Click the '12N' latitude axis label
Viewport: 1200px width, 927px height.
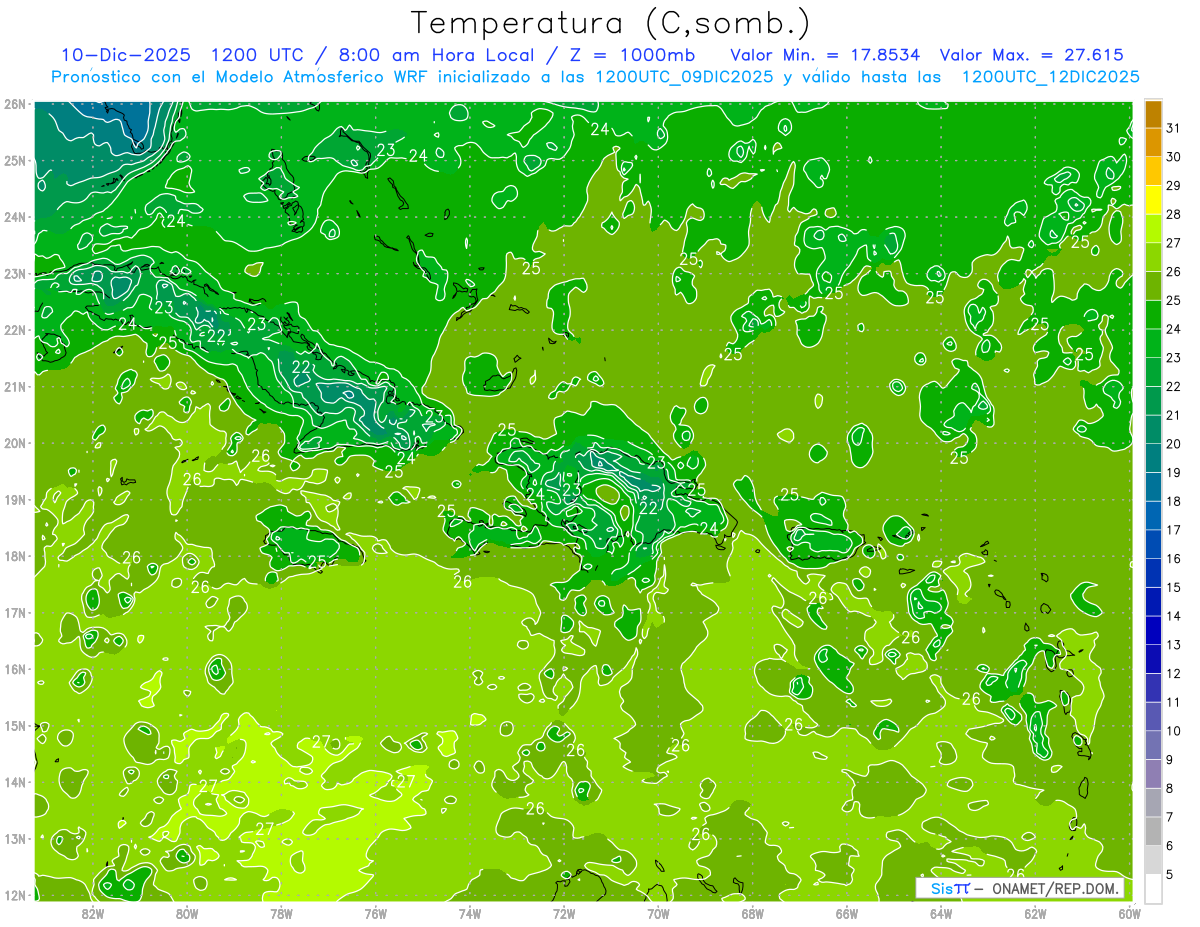(x=15, y=895)
